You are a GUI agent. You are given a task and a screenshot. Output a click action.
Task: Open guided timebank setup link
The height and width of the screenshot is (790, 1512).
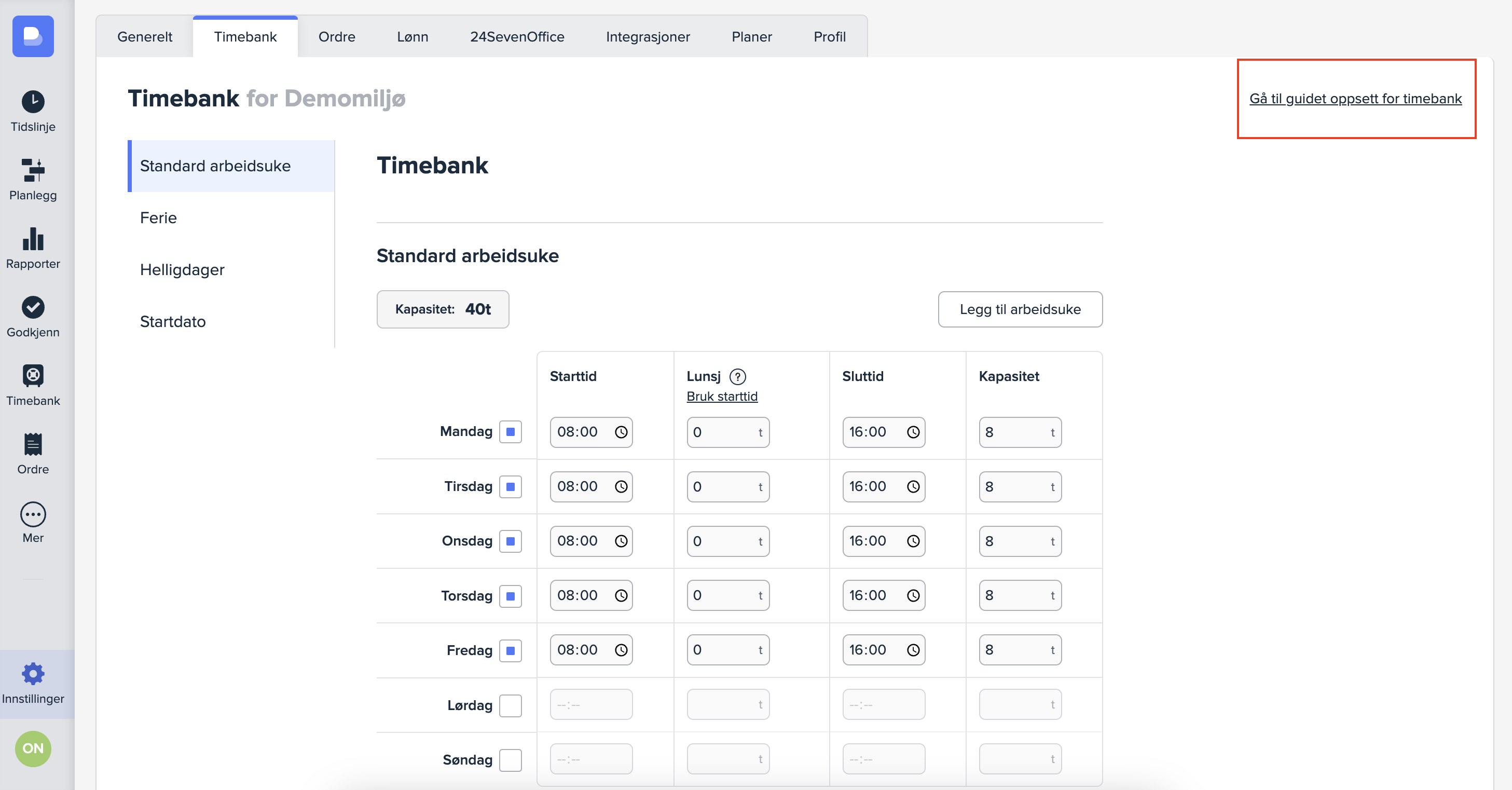pos(1355,99)
